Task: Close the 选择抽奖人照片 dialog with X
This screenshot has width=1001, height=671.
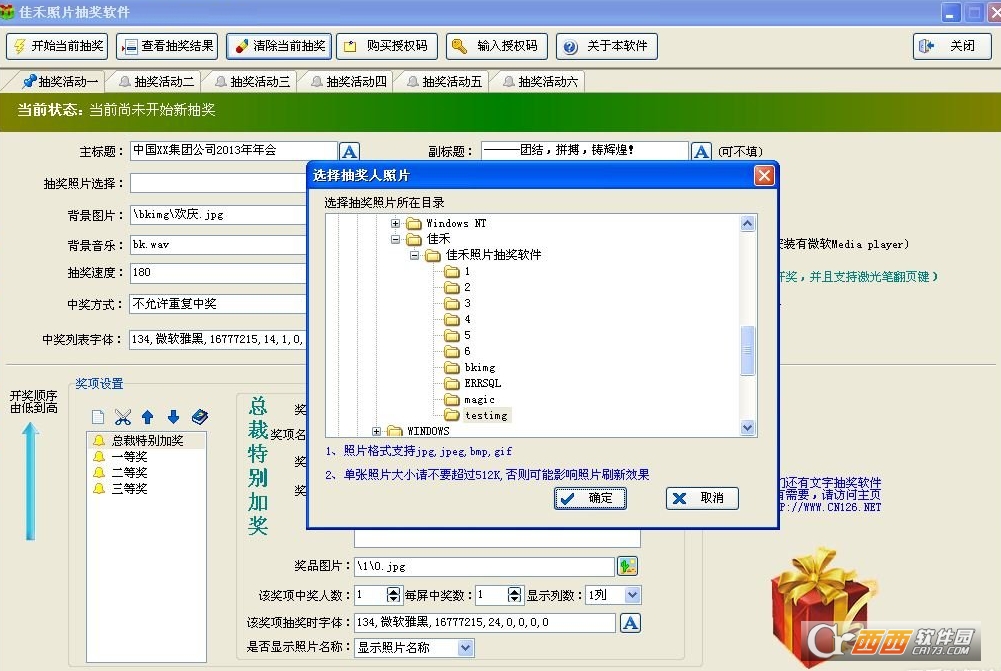Action: (764, 176)
